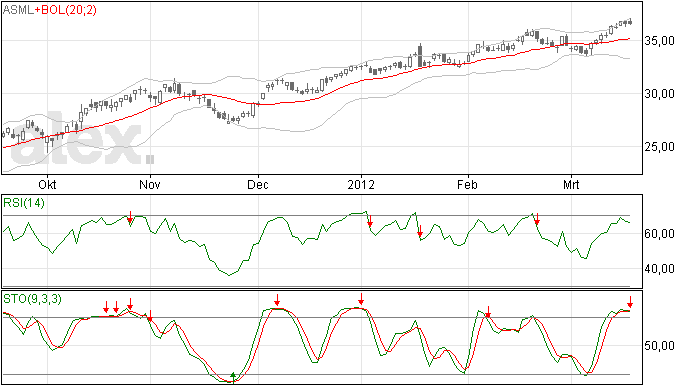Click the RSI(14) panel label
Screen dimensions: 690x387
point(24,203)
